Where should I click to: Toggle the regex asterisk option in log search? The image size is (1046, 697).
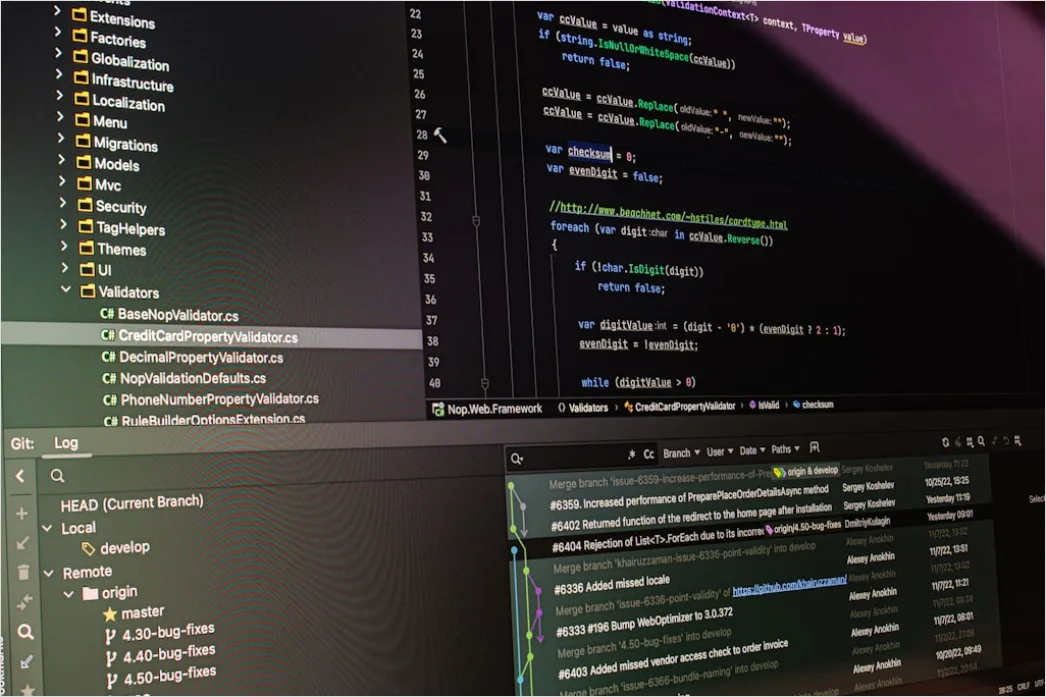(x=631, y=454)
